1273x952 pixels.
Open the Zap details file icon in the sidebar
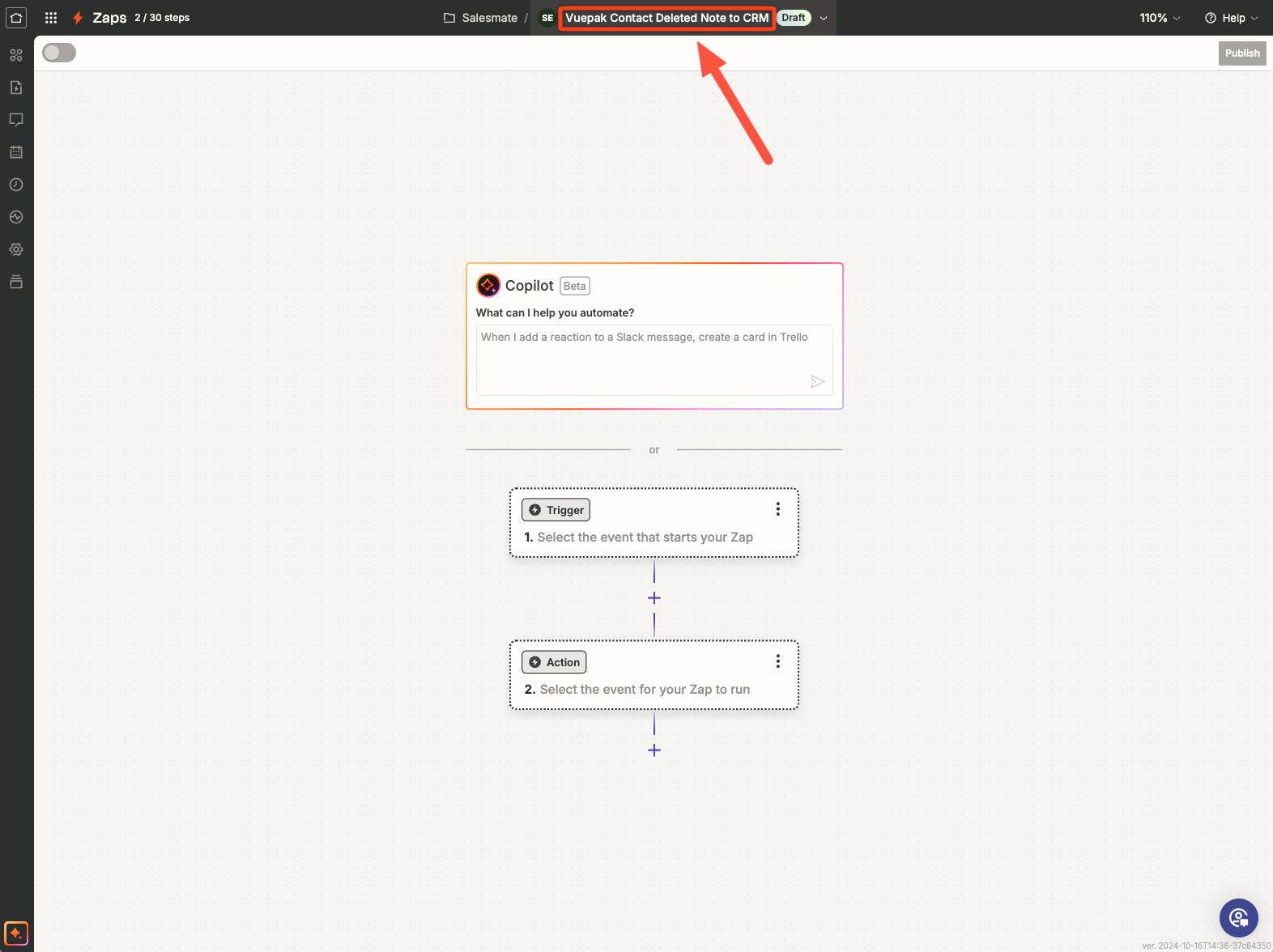(16, 87)
